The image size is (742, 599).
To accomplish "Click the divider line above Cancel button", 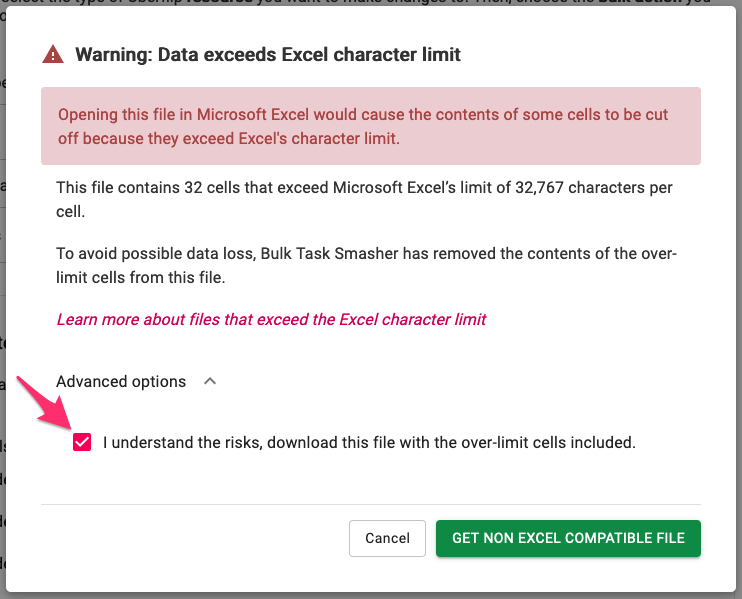I will point(371,504).
